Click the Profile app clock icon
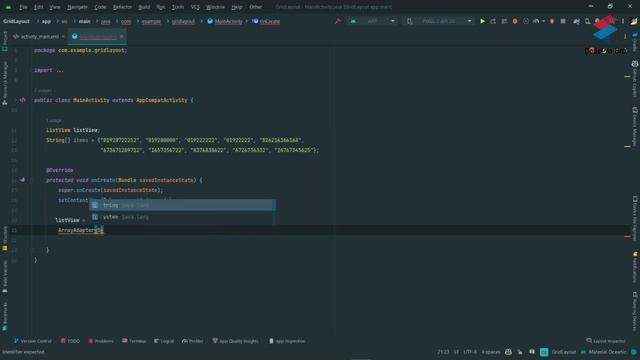The width and height of the screenshot is (640, 360). click(x=526, y=21)
